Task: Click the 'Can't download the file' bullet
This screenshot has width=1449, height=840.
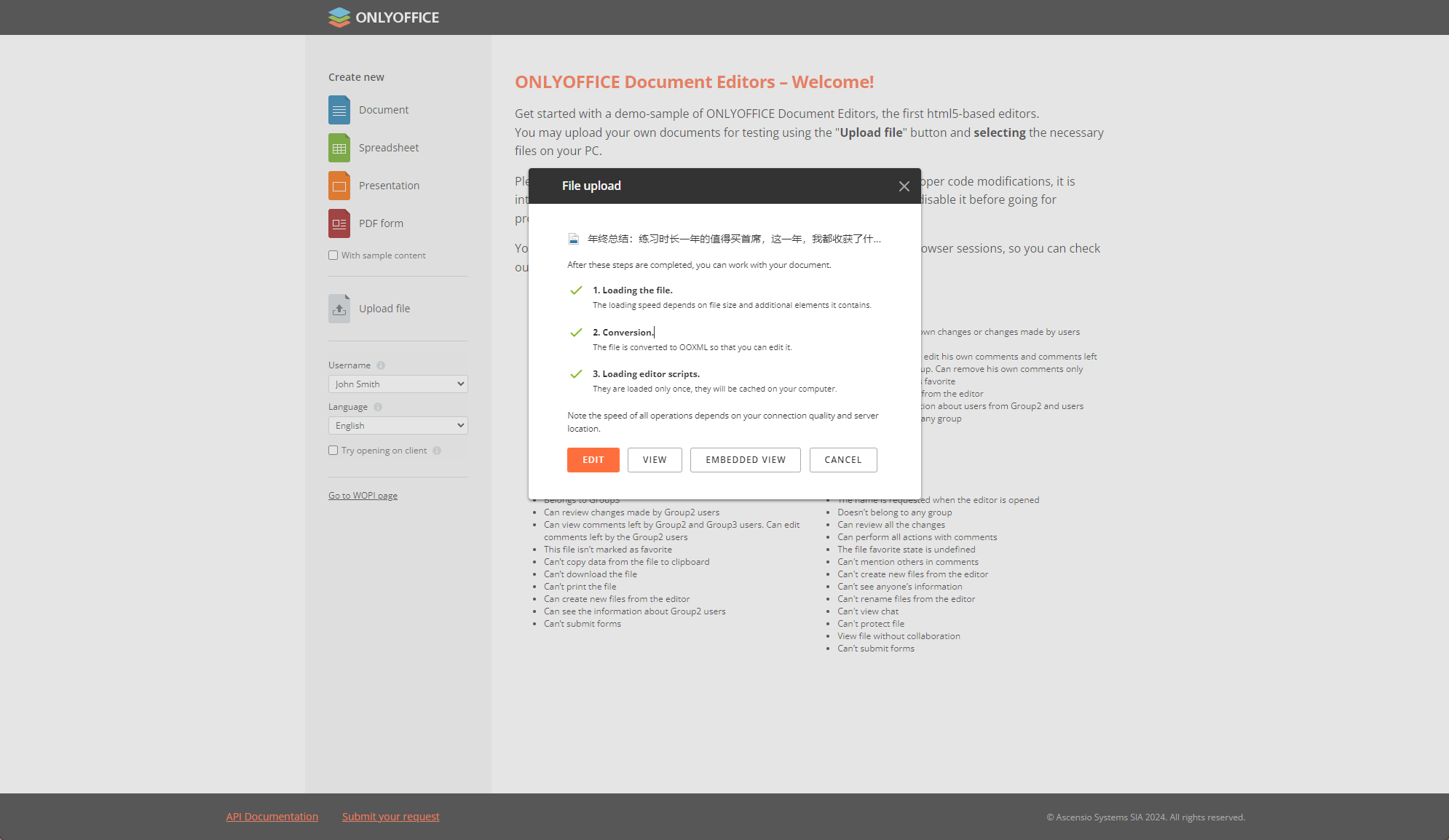Action: pos(591,574)
